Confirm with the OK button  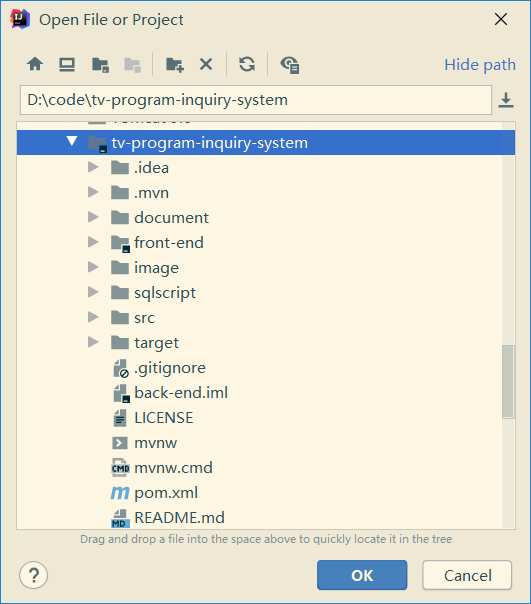tap(362, 575)
